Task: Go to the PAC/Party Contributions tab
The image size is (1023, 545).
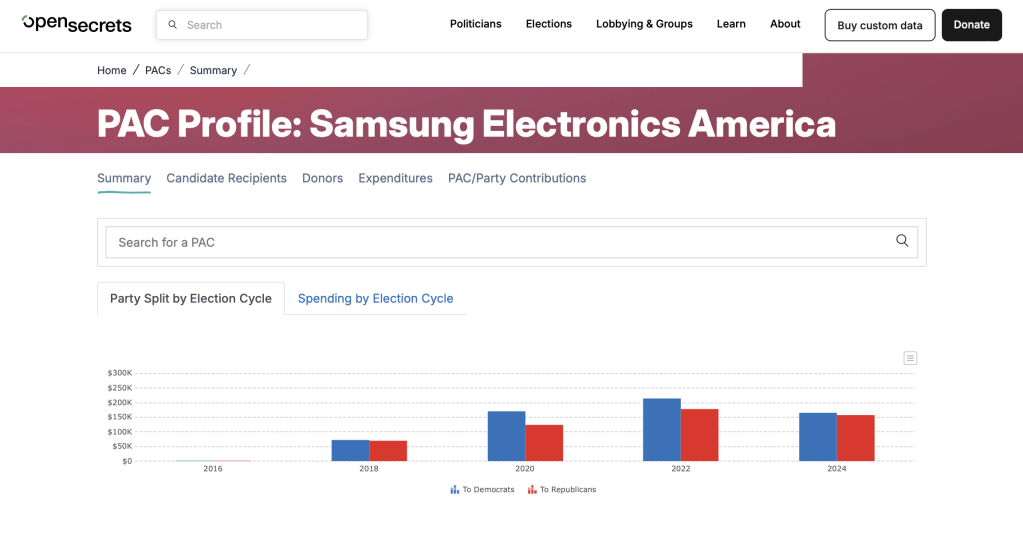Action: pos(517,178)
